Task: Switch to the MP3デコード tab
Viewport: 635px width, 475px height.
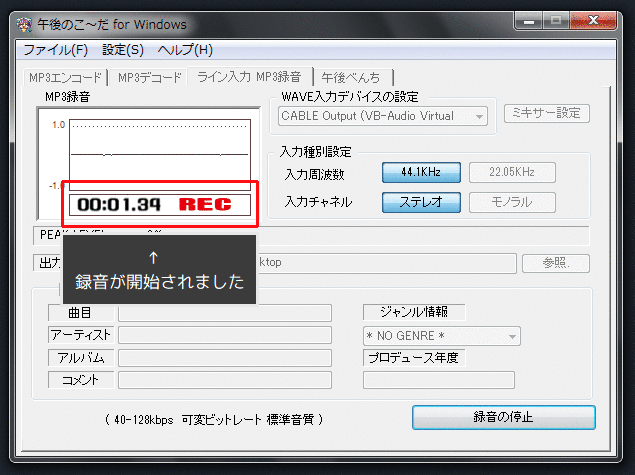Action: click(150, 77)
